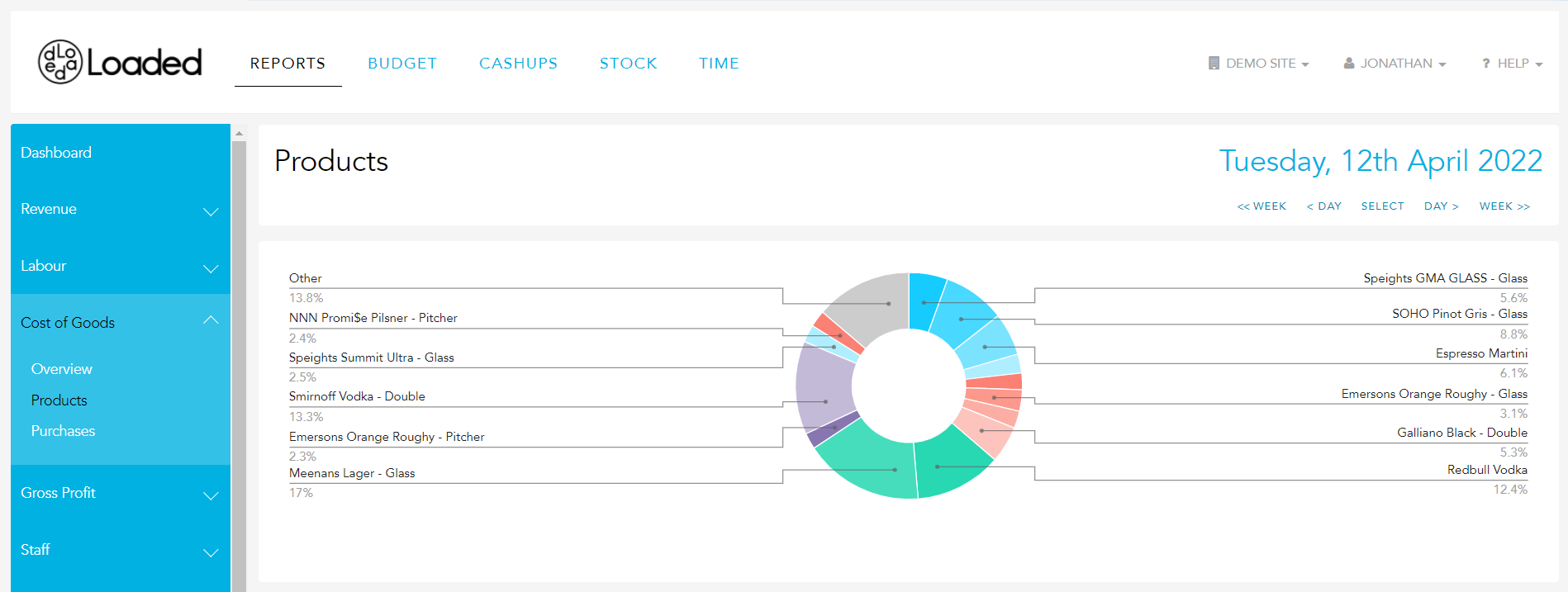The height and width of the screenshot is (592, 1568).
Task: Open the Cashups tab
Action: (518, 64)
